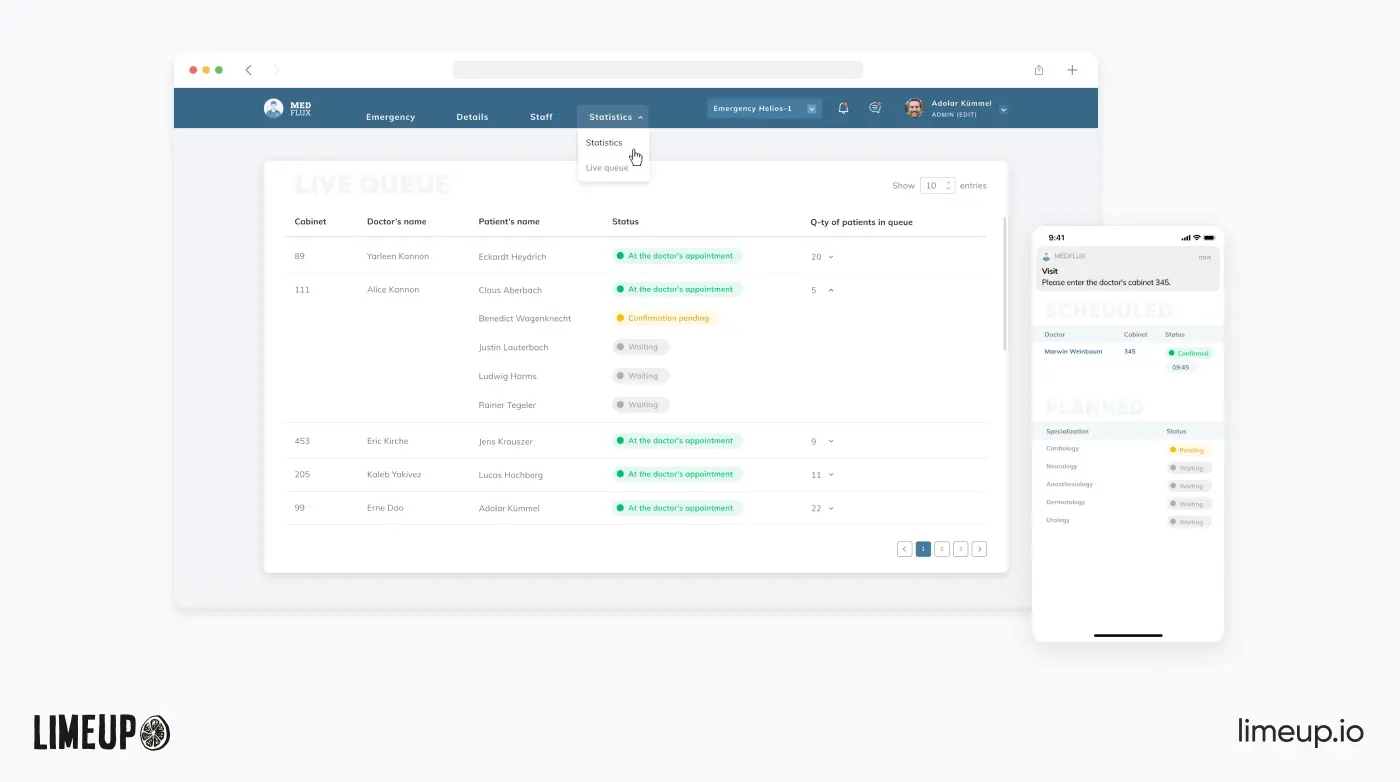
Task: Click the browser back arrow
Action: [x=248, y=70]
